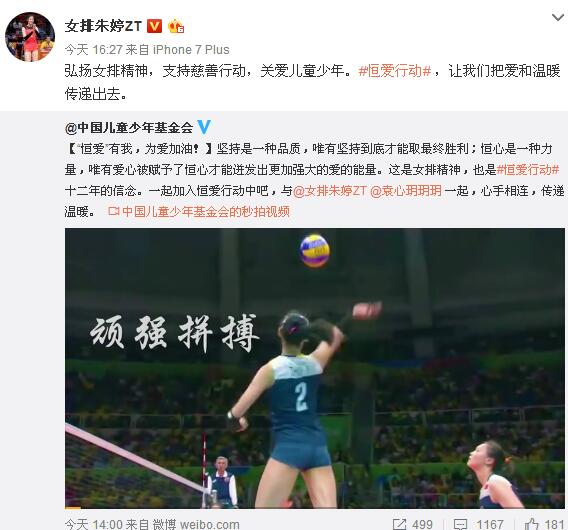The width and height of the screenshot is (568, 530).
Task: Click the repost icon beside 499
Action: coord(400,524)
